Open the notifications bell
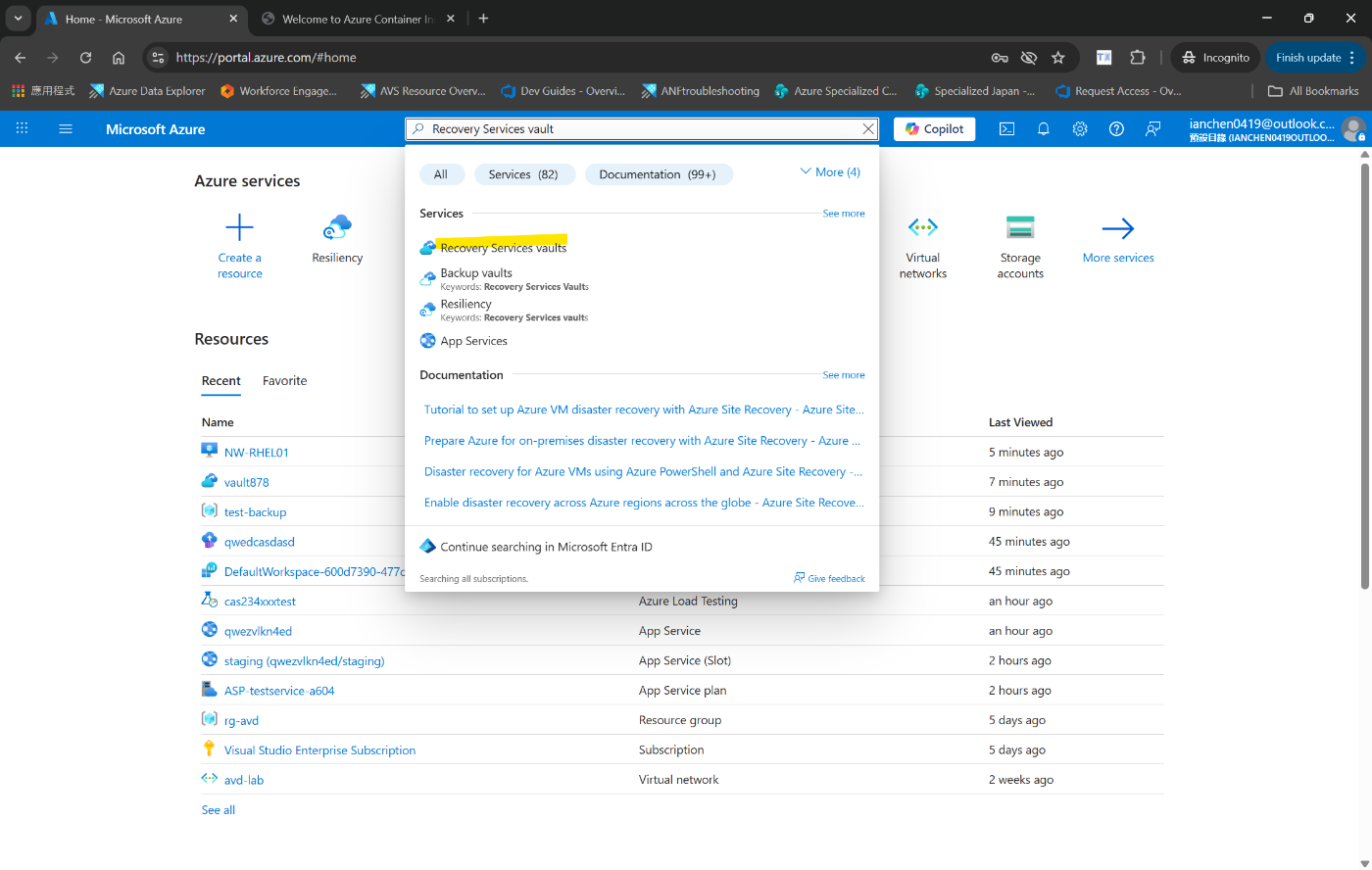This screenshot has height=870, width=1372. point(1044,128)
